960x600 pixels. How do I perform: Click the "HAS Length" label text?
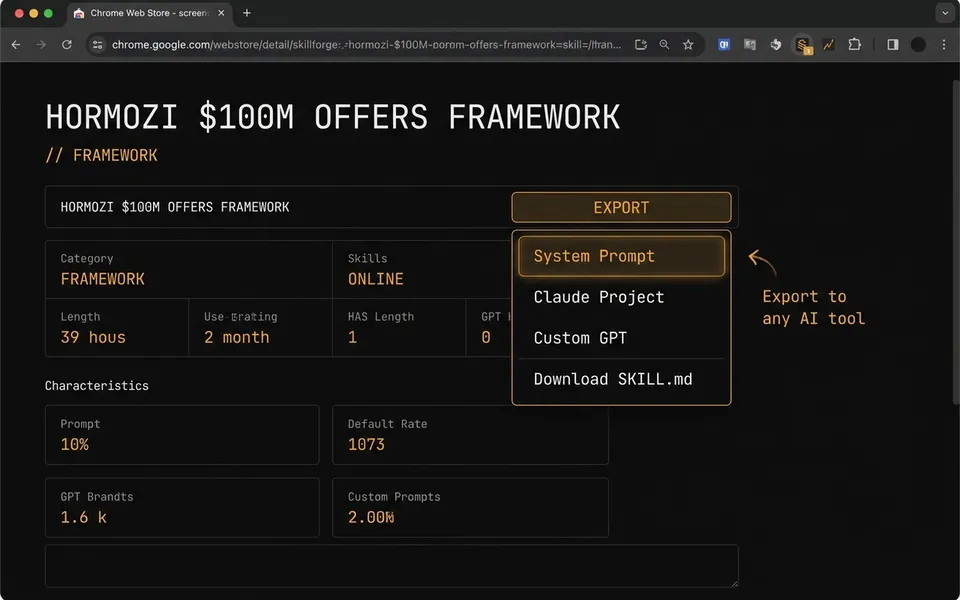pos(381,317)
